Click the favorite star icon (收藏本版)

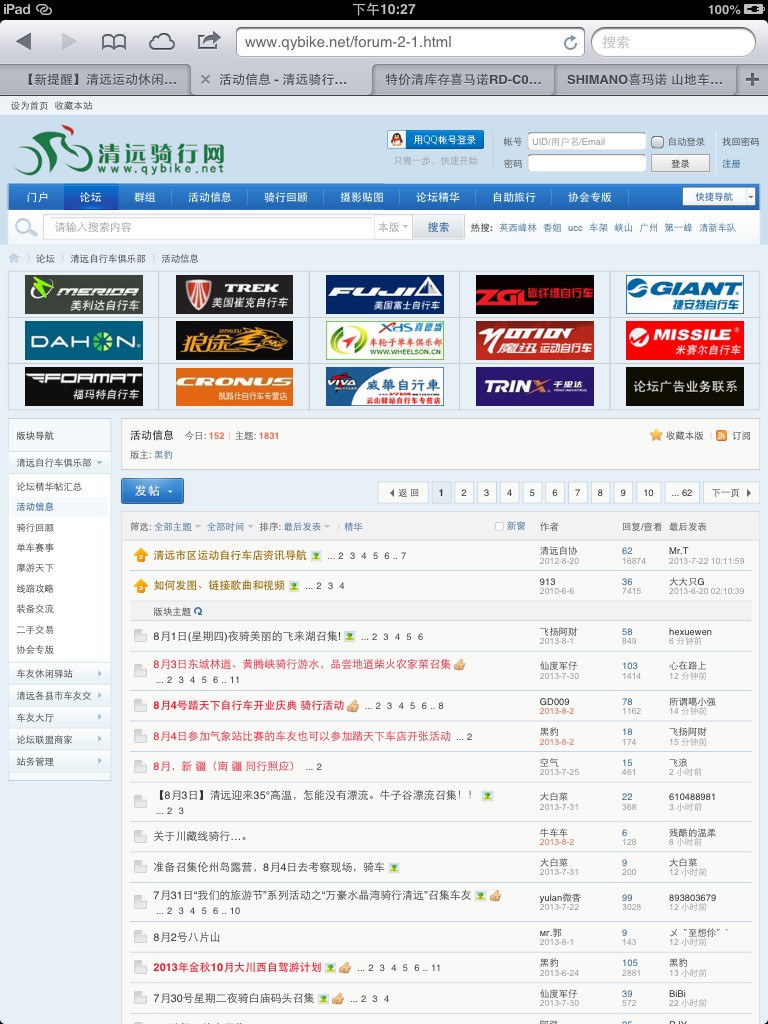[656, 436]
